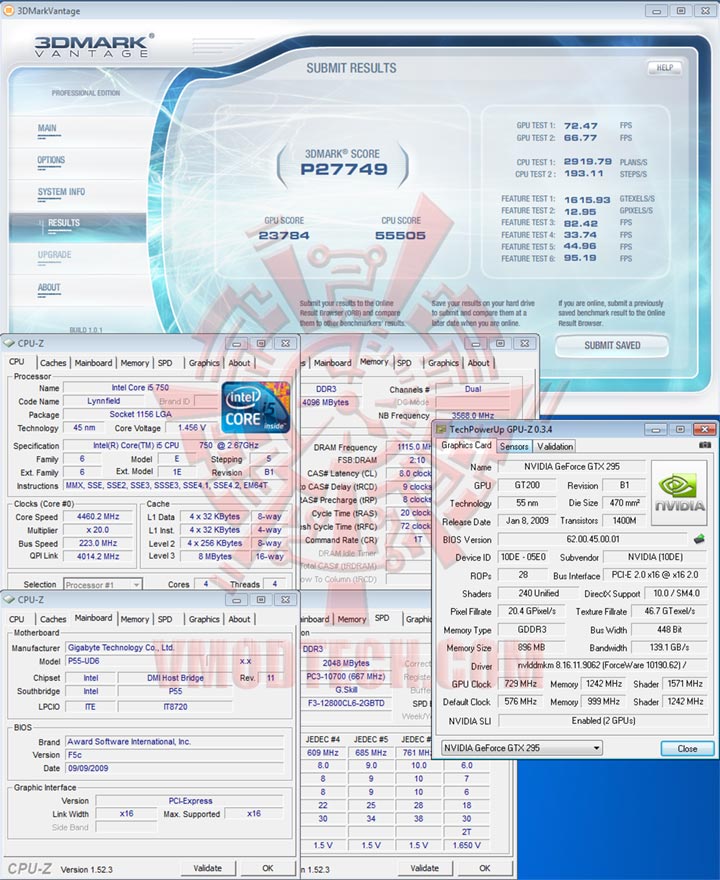Click the GPU-Z title bar icon
Screen dimensions: 720x880
click(x=442, y=430)
